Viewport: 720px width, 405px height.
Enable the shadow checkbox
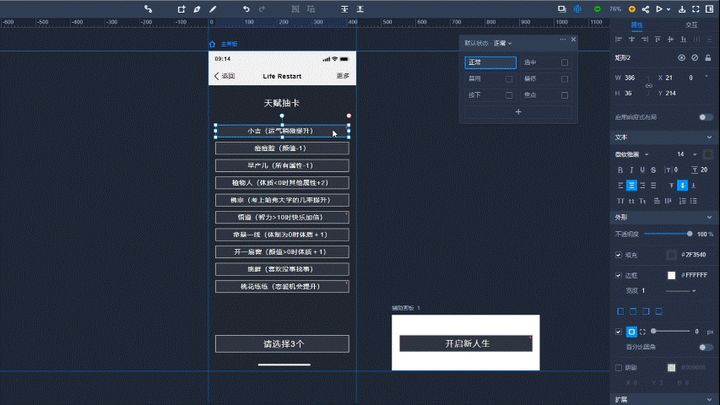pos(619,368)
